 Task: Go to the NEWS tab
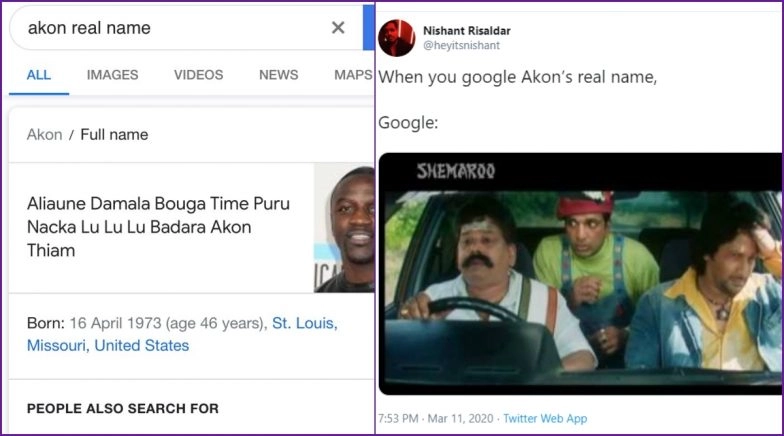pos(278,75)
